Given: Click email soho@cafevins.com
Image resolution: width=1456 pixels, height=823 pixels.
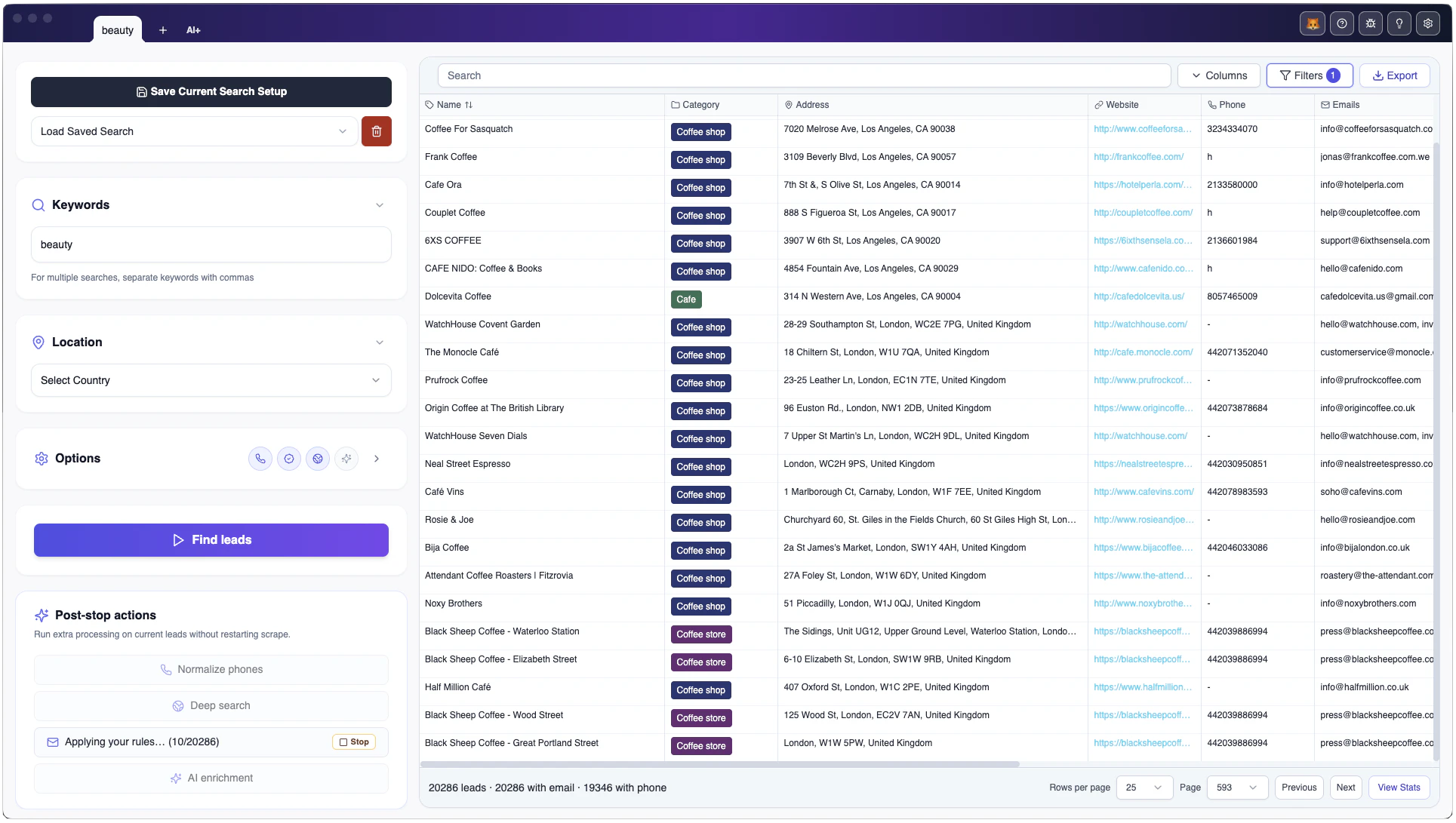Looking at the screenshot, I should pyautogui.click(x=1361, y=492).
